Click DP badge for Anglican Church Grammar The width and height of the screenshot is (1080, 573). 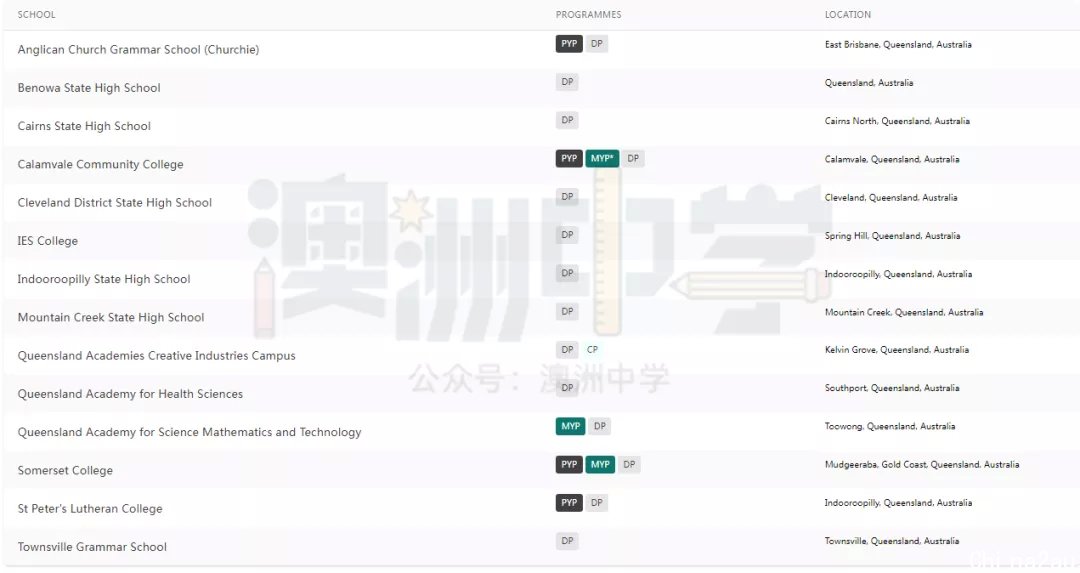point(596,44)
